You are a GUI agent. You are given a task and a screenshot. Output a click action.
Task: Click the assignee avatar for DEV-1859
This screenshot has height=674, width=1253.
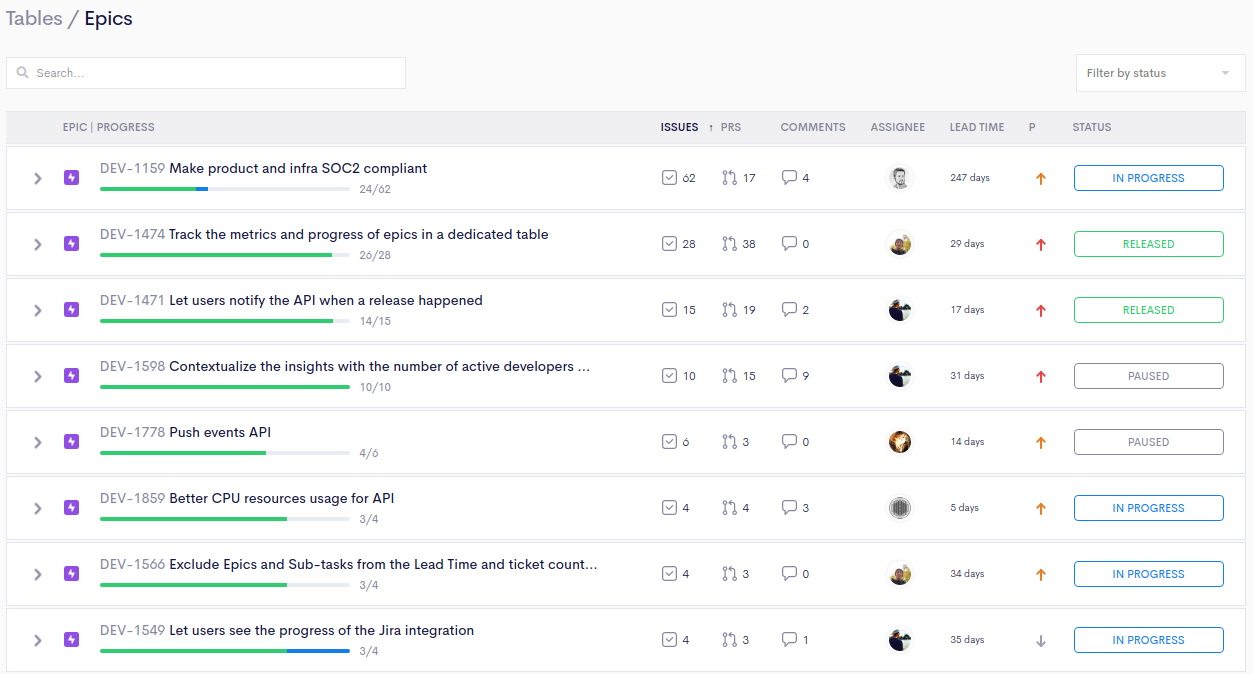(900, 508)
